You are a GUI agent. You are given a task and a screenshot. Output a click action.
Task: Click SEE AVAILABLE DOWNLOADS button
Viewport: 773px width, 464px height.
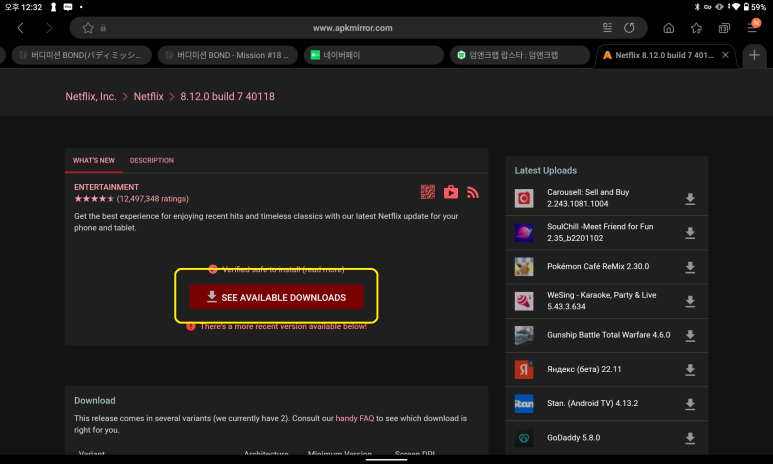click(277, 297)
